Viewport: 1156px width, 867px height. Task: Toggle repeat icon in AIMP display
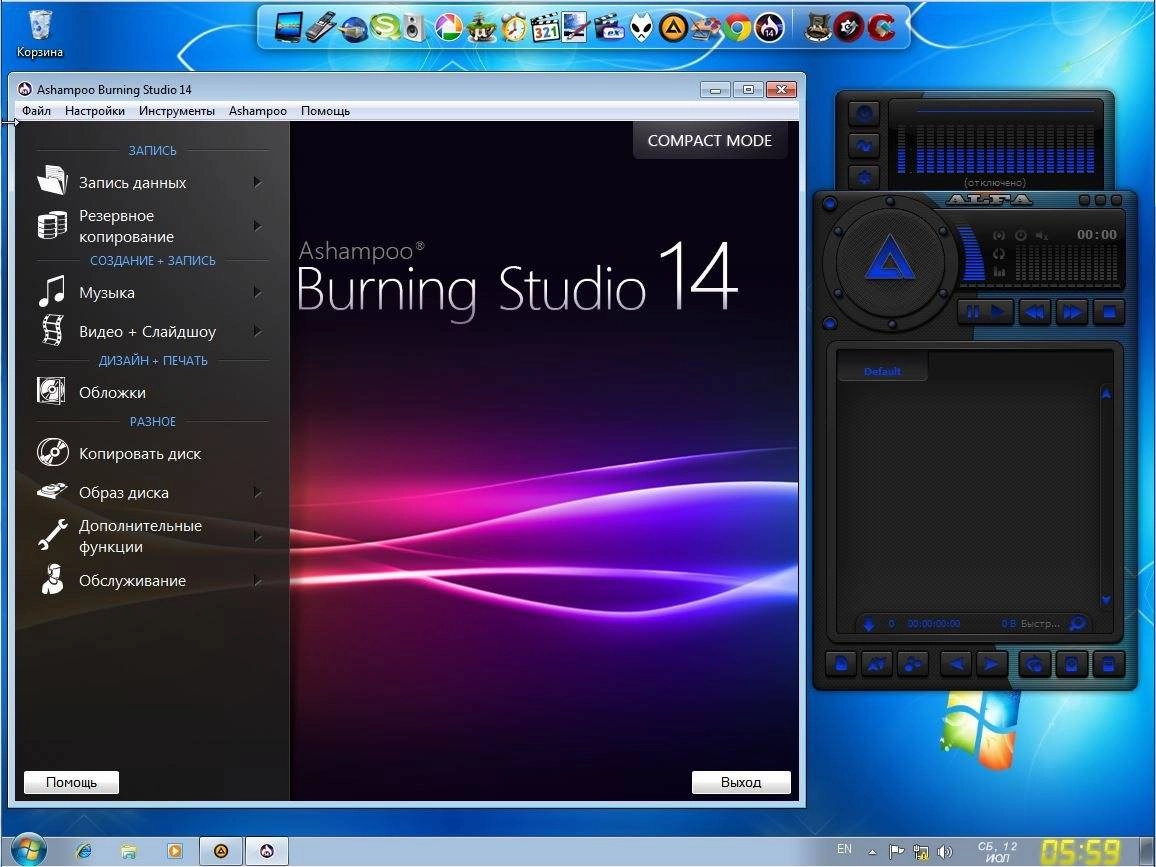pos(999,254)
